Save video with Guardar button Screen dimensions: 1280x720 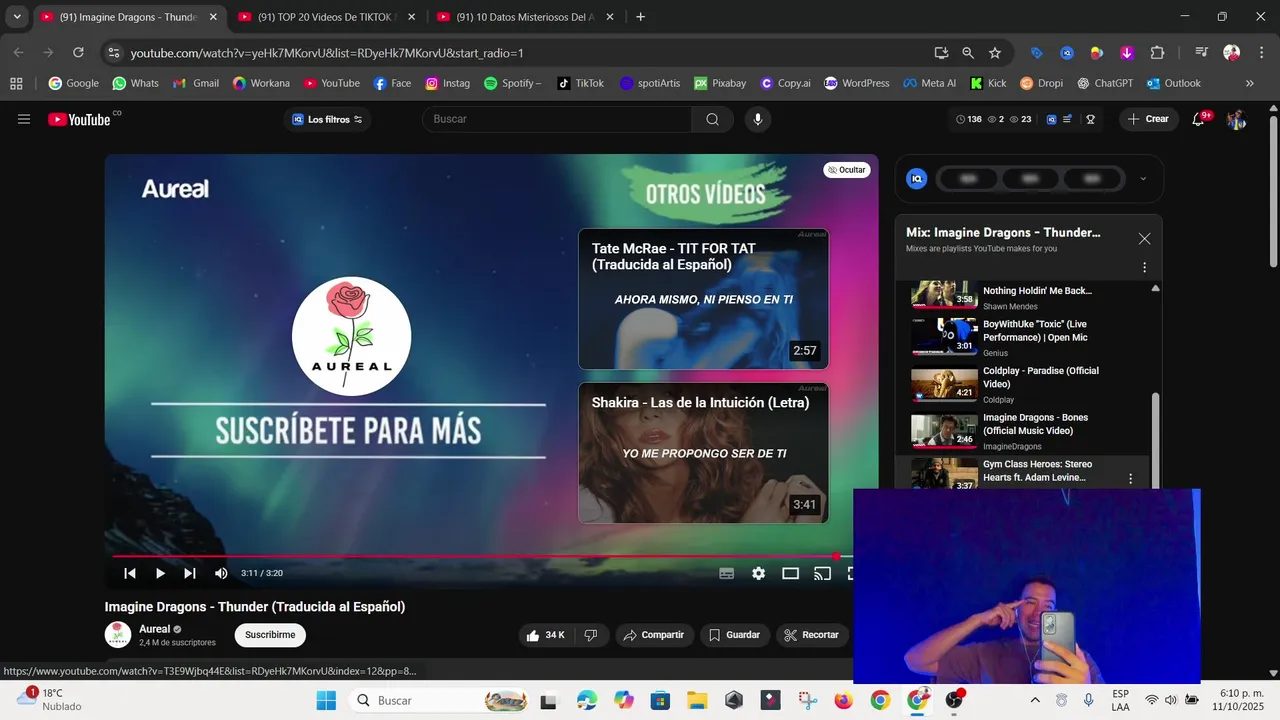tap(734, 635)
